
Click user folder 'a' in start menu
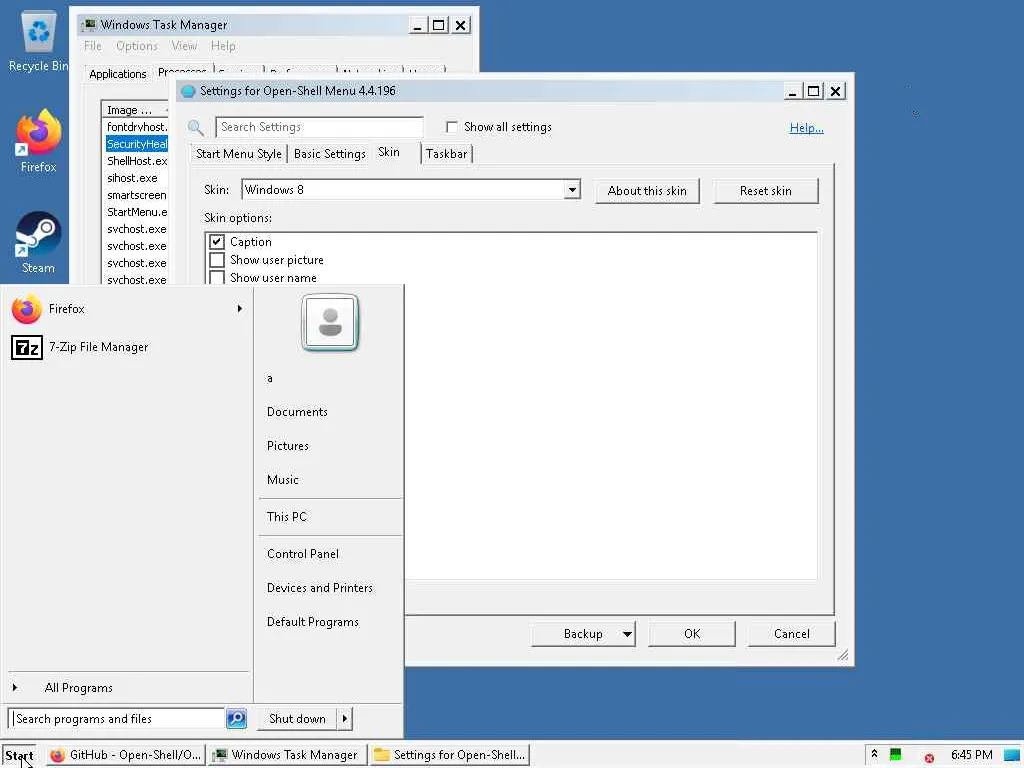pyautogui.click(x=270, y=378)
